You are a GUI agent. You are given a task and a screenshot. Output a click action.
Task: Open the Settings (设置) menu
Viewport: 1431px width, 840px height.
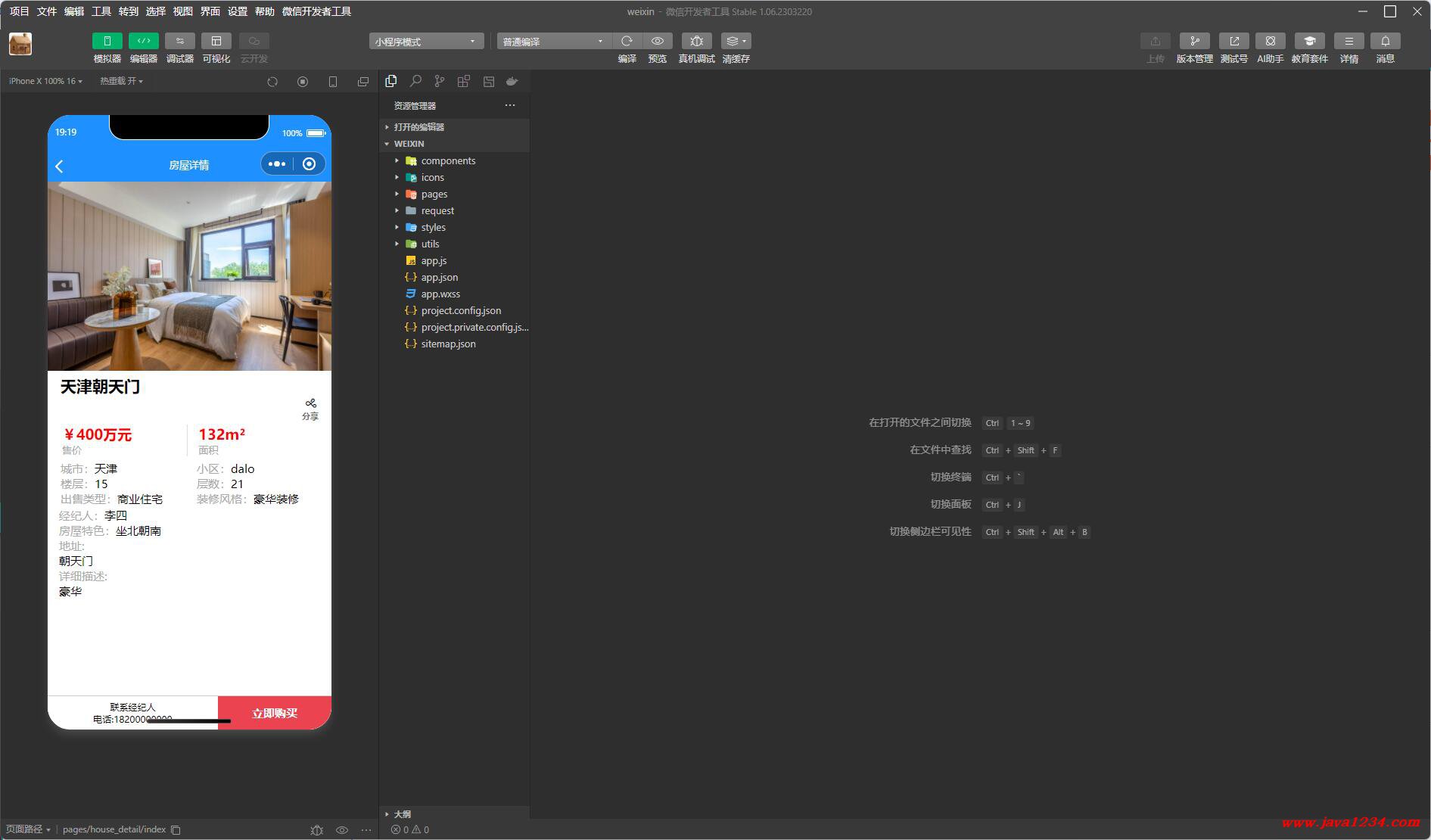pos(238,11)
